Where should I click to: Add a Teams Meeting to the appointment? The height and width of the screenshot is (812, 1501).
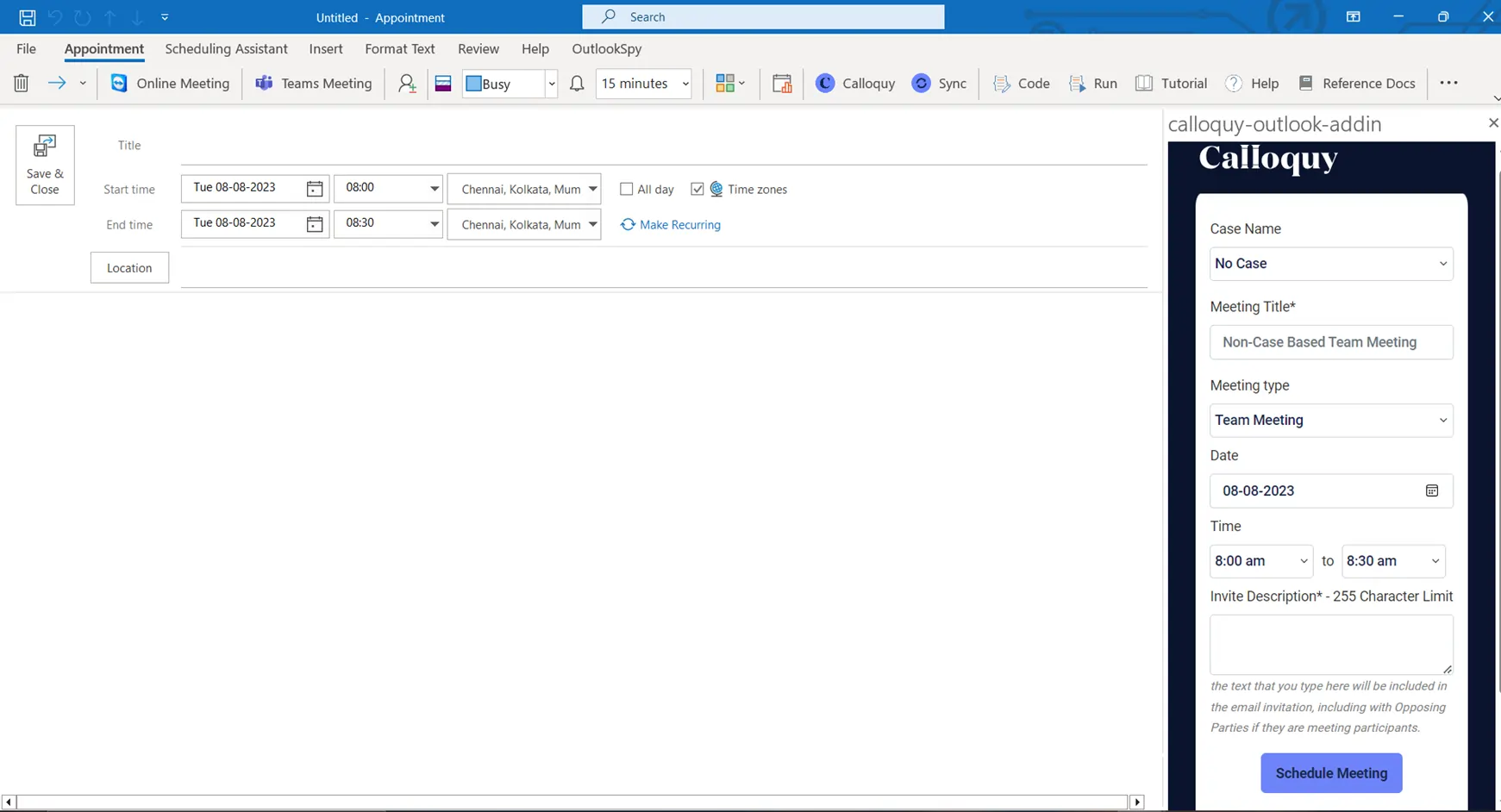(x=314, y=84)
